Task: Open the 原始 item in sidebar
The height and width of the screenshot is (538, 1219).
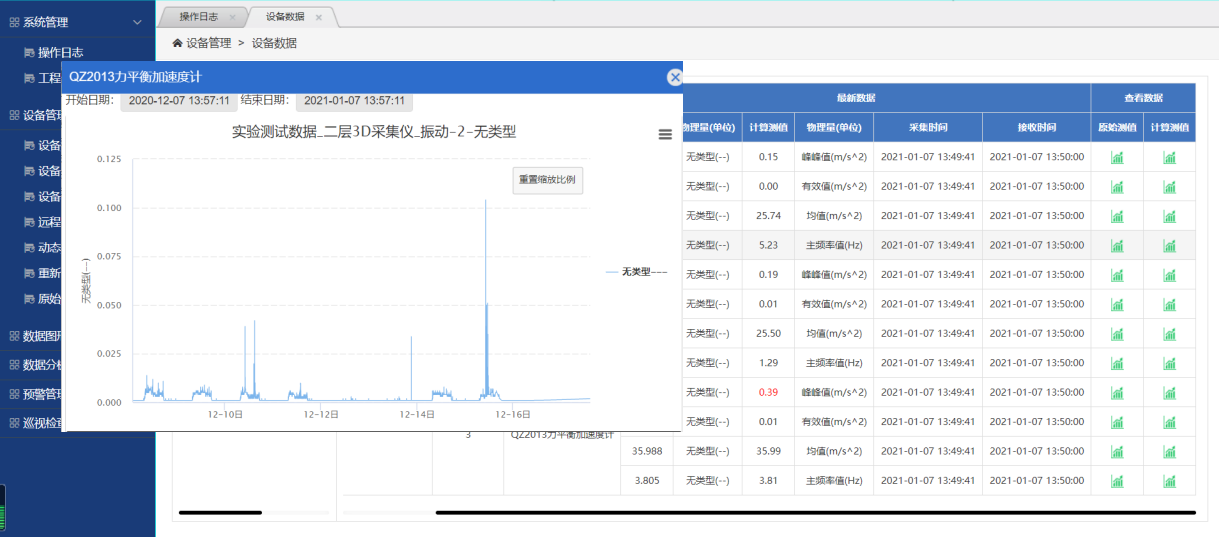Action: tap(42, 298)
